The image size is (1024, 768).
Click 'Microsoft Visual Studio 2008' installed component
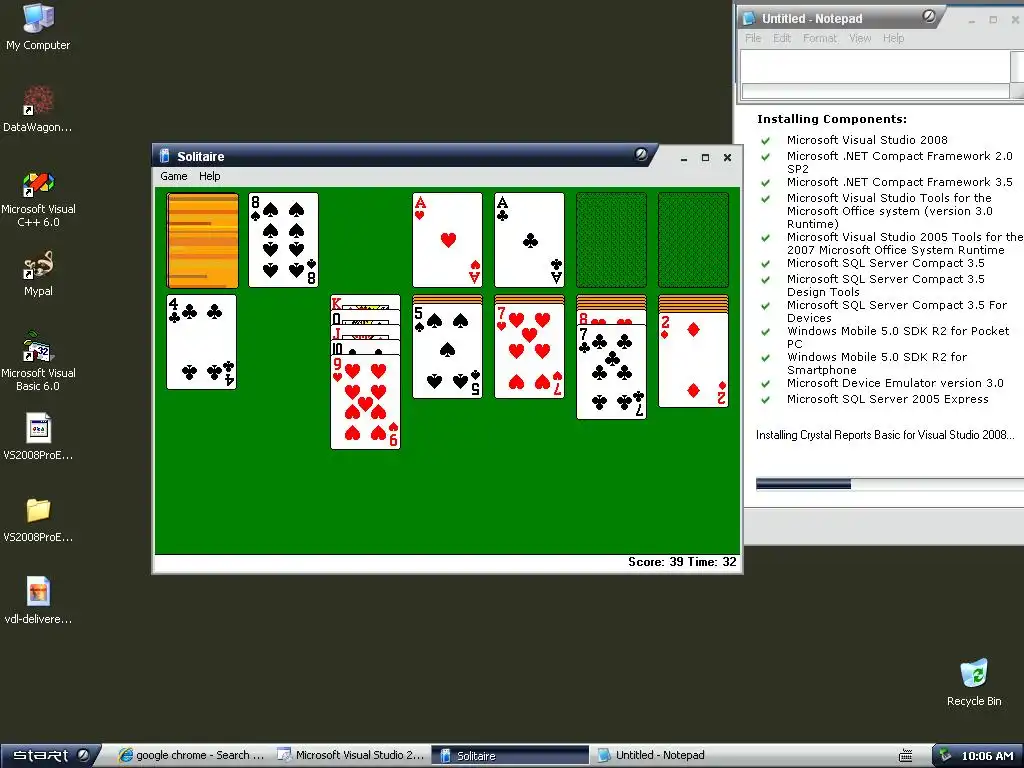pos(867,140)
